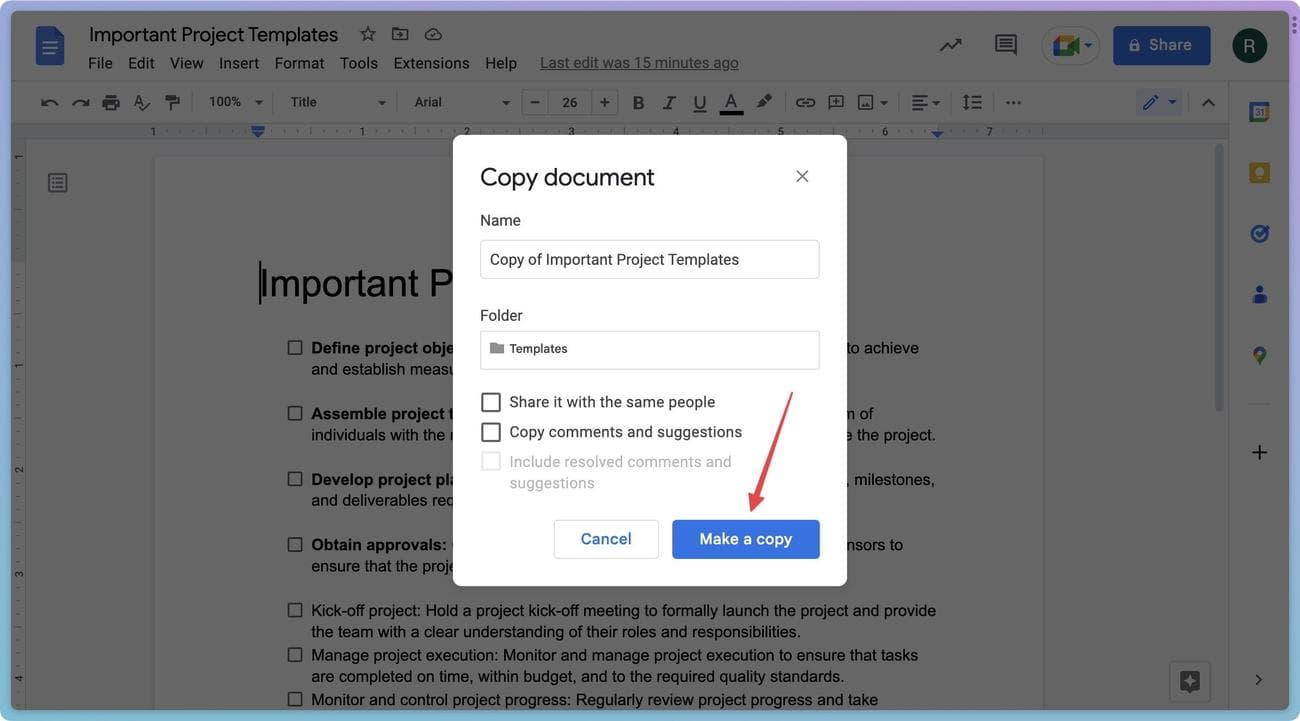Show document outline icon
This screenshot has height=721, width=1300.
pos(58,182)
